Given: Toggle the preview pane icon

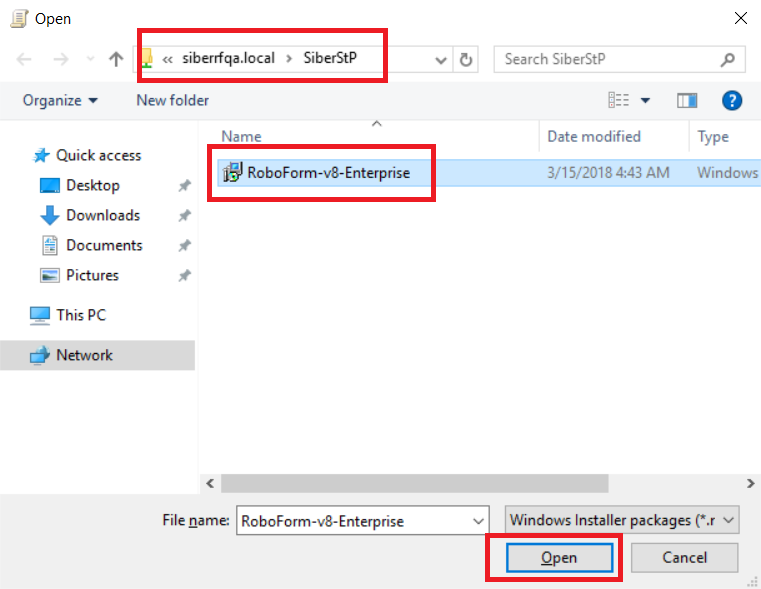Looking at the screenshot, I should coord(686,100).
